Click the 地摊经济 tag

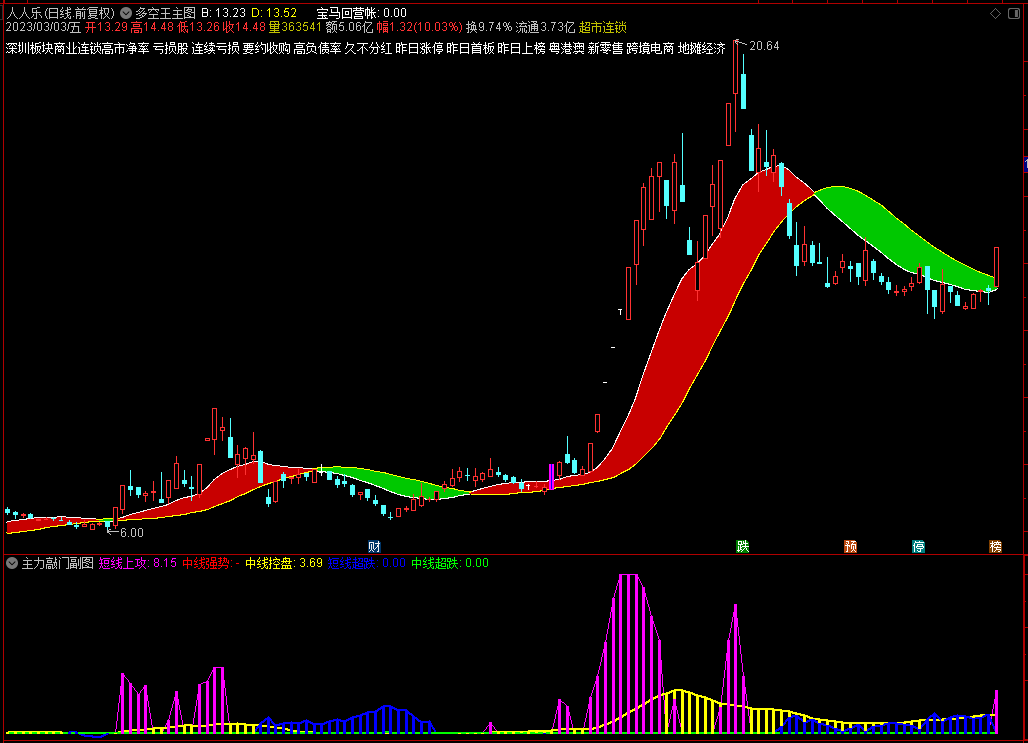[x=702, y=49]
